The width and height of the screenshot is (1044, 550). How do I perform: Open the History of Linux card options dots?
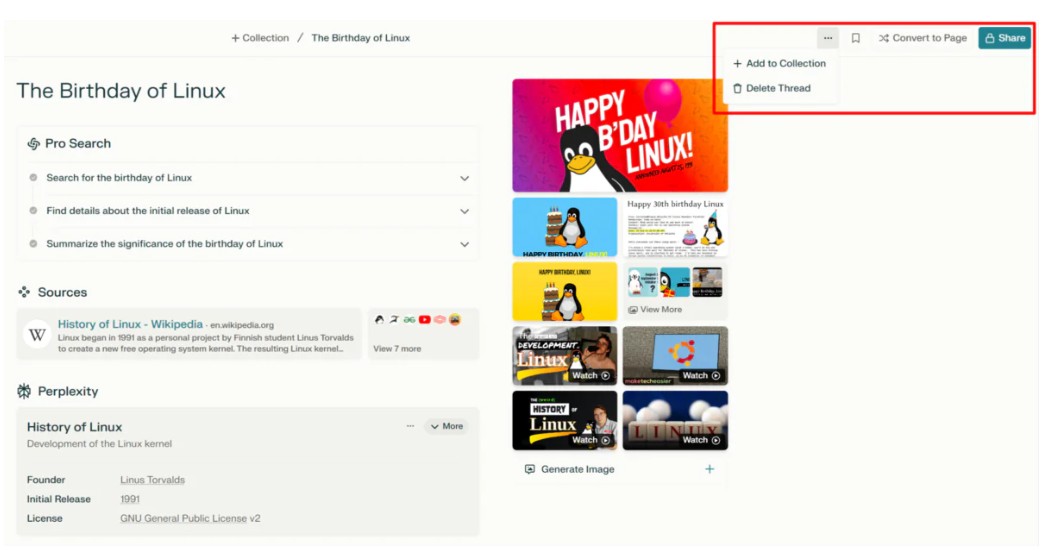click(410, 425)
